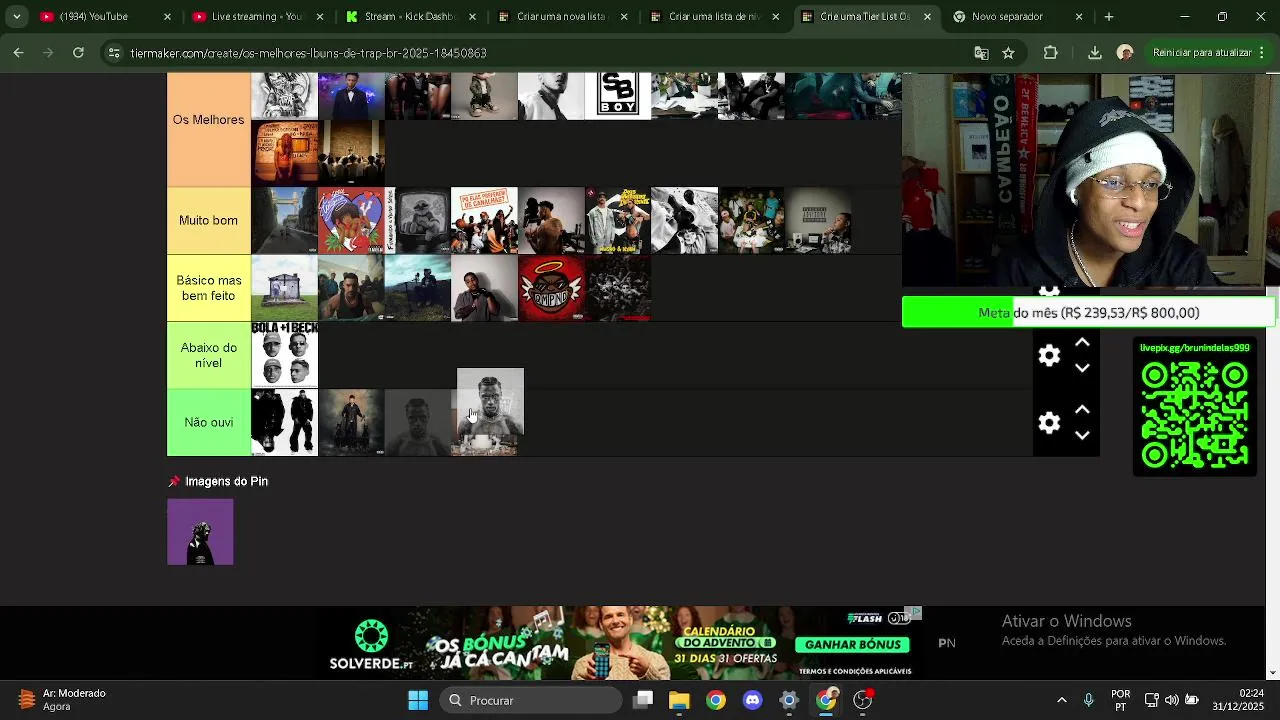Click the livepix QR code
1280x720 pixels.
[x=1195, y=415]
